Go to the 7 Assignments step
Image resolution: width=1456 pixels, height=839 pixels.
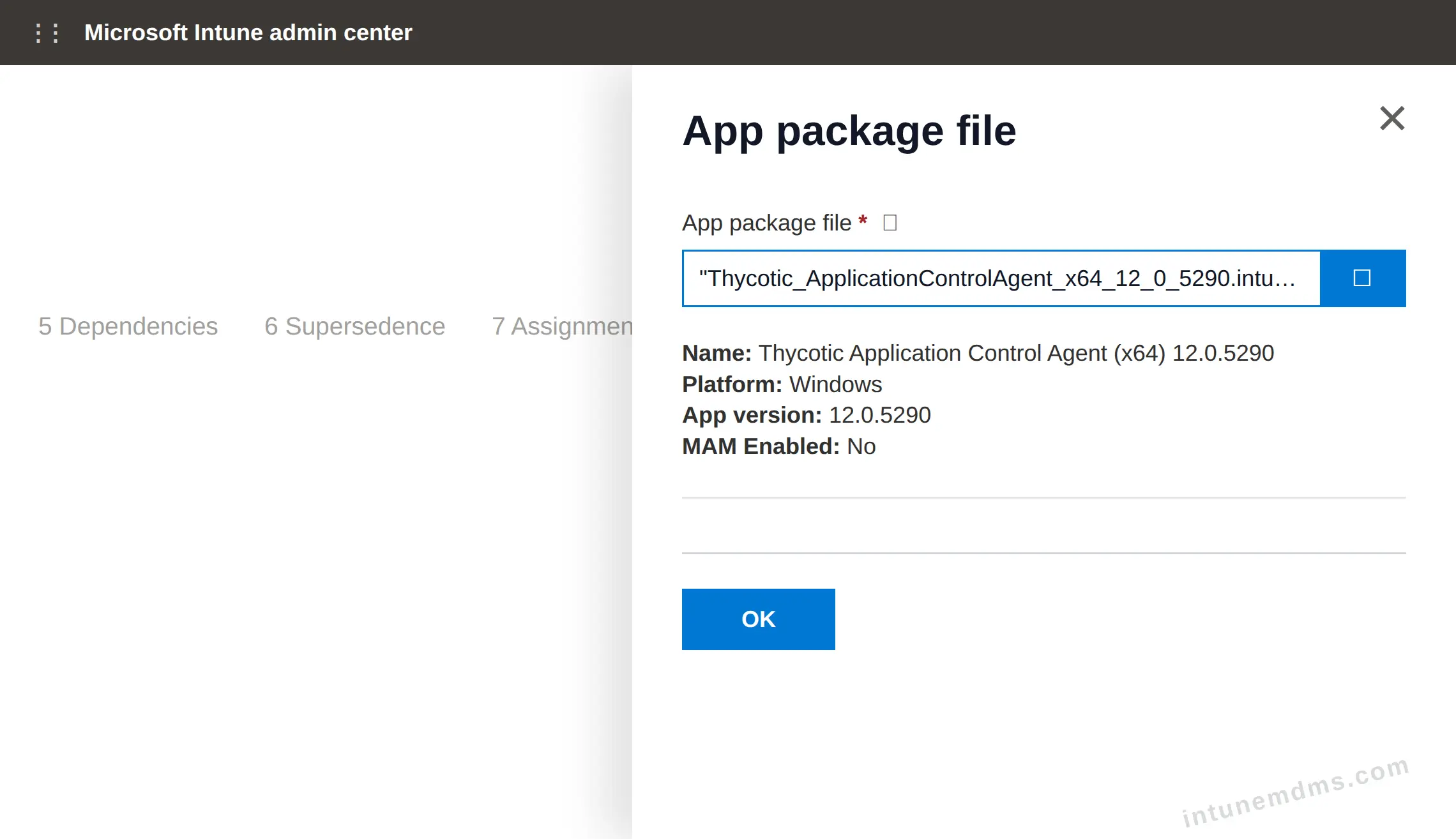click(562, 326)
